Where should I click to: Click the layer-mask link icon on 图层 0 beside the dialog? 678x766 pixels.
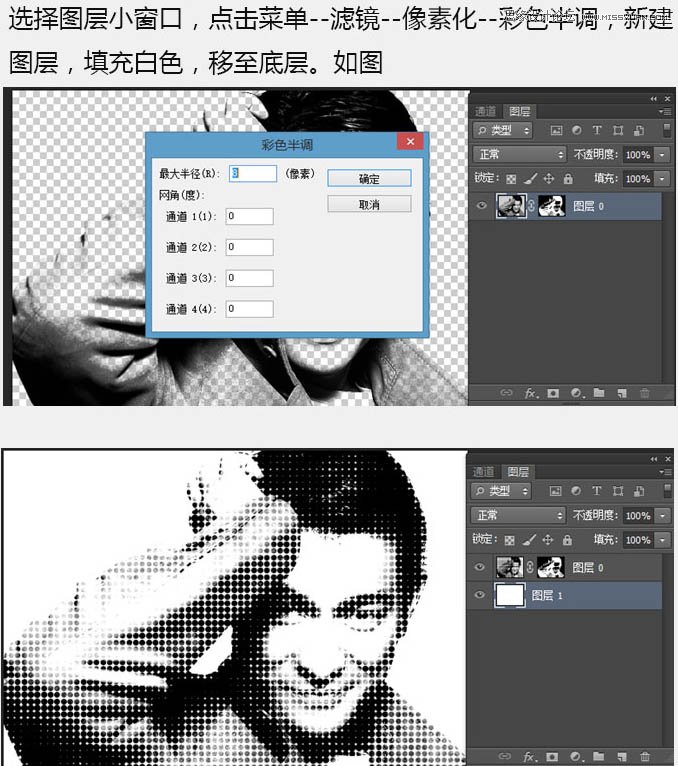click(531, 206)
